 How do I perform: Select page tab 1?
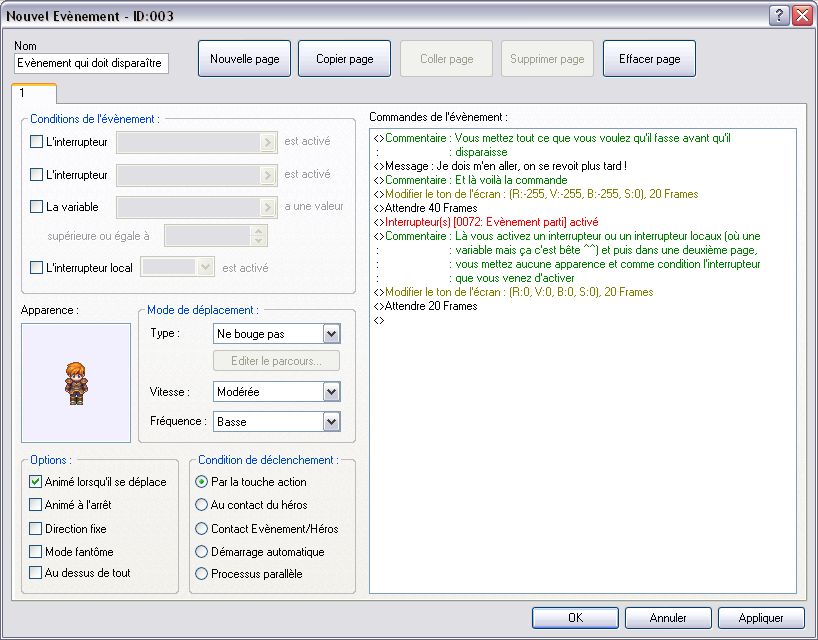tap(33, 93)
